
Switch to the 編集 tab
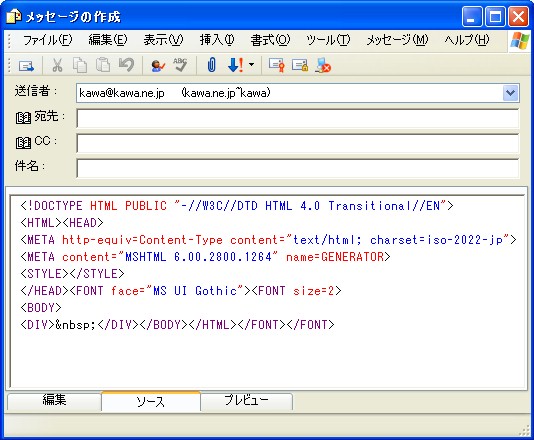click(54, 401)
